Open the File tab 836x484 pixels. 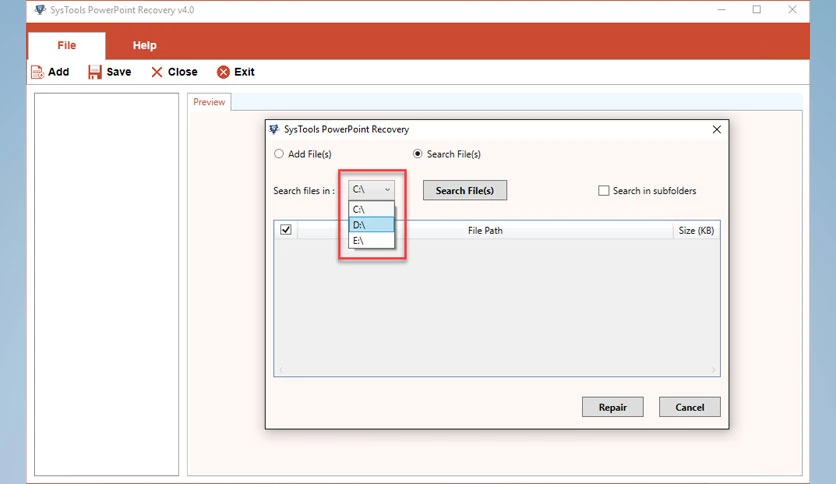tap(67, 45)
